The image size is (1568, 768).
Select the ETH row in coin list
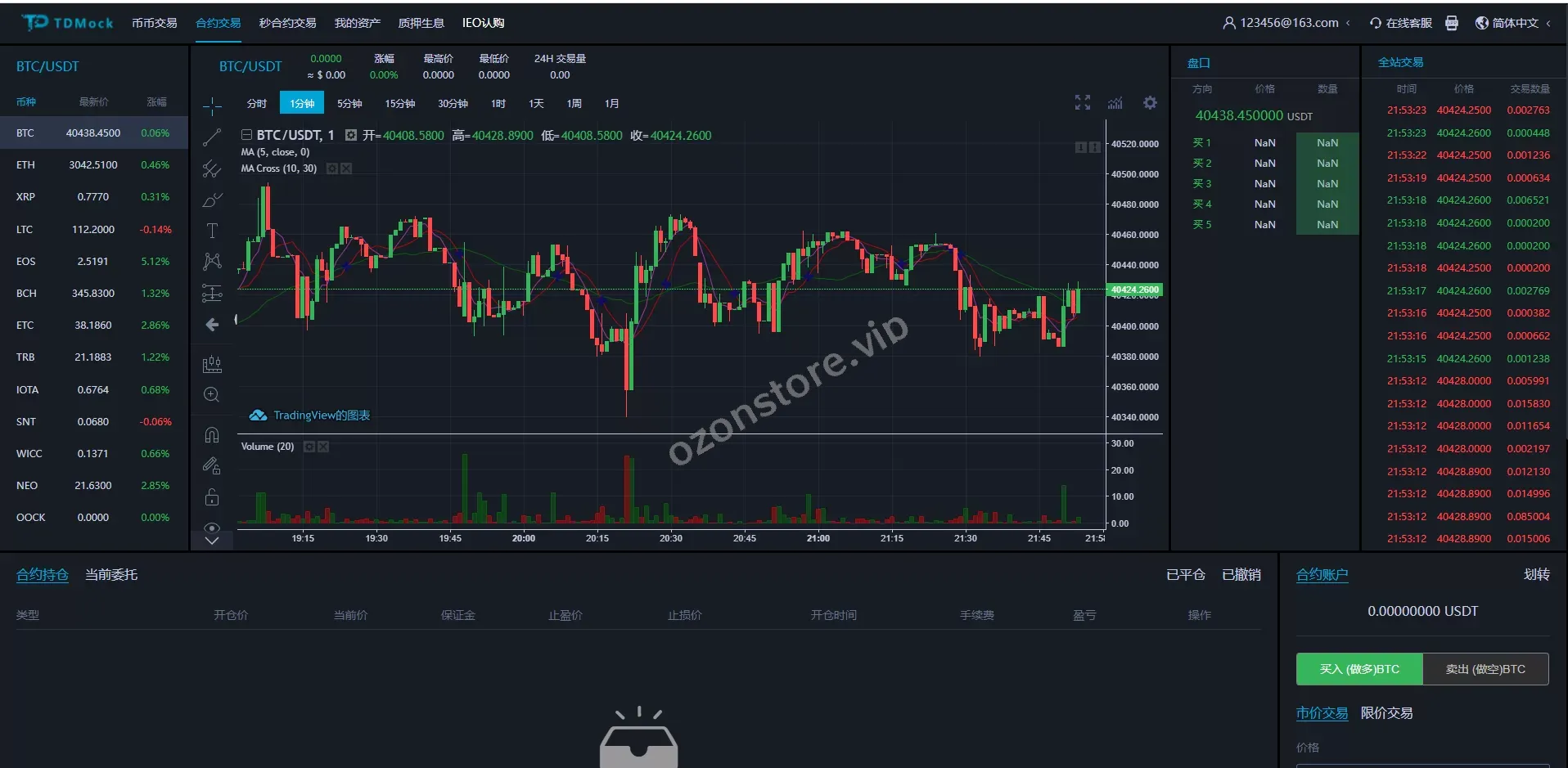click(93, 165)
